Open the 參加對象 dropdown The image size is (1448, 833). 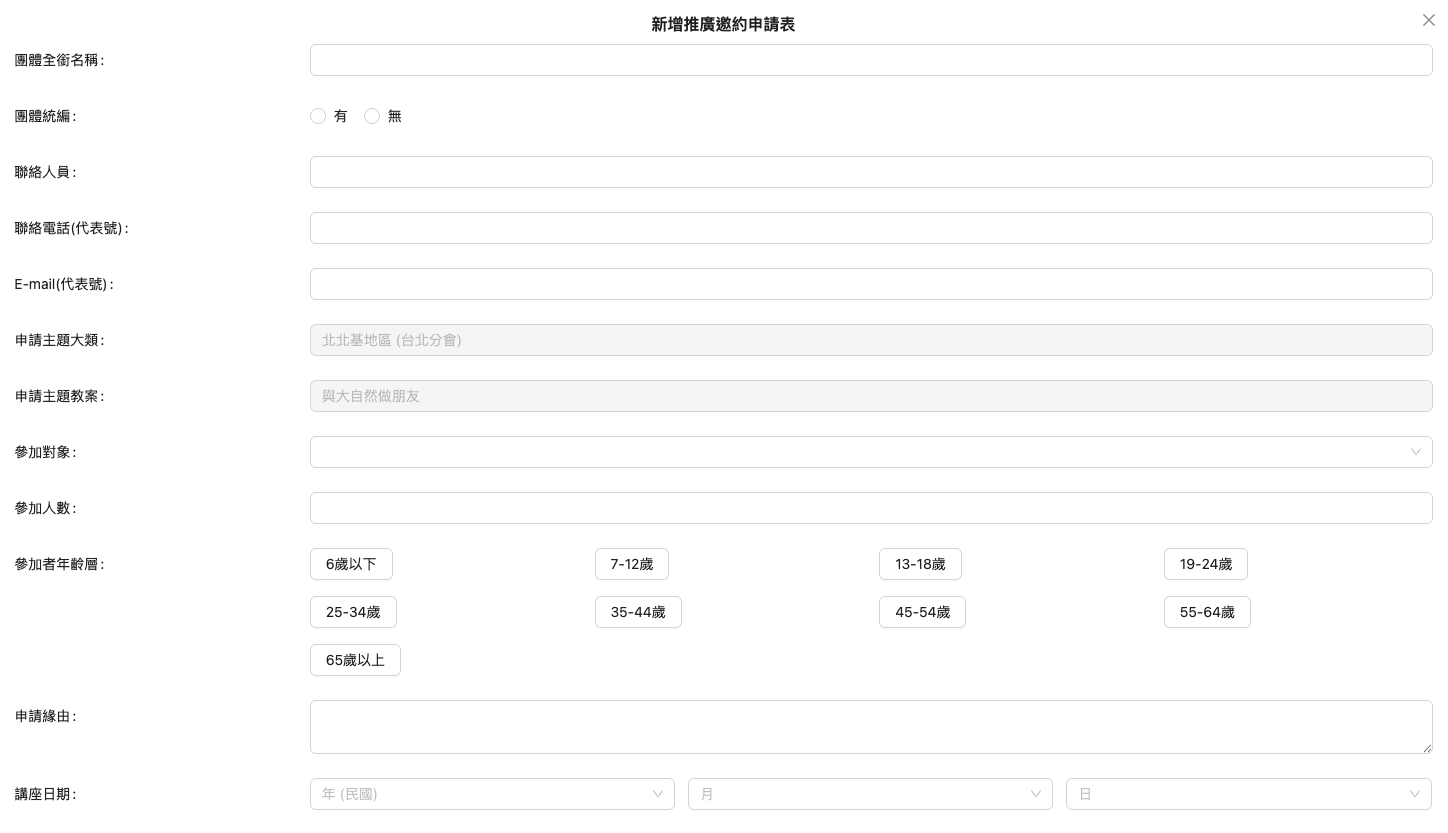coord(870,452)
